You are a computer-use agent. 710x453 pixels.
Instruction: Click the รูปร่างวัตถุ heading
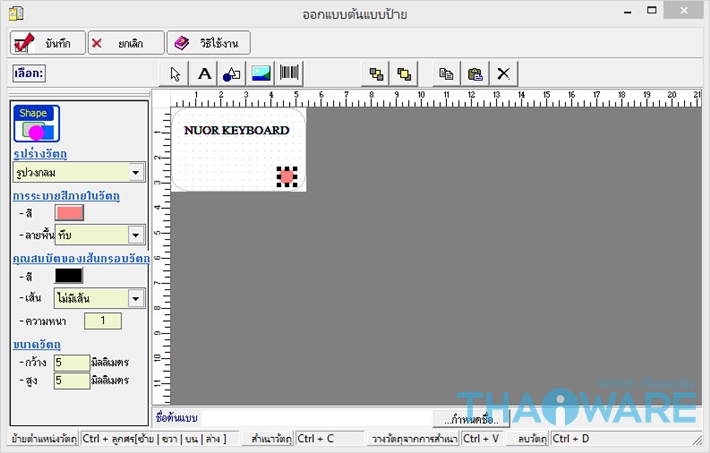pos(40,154)
